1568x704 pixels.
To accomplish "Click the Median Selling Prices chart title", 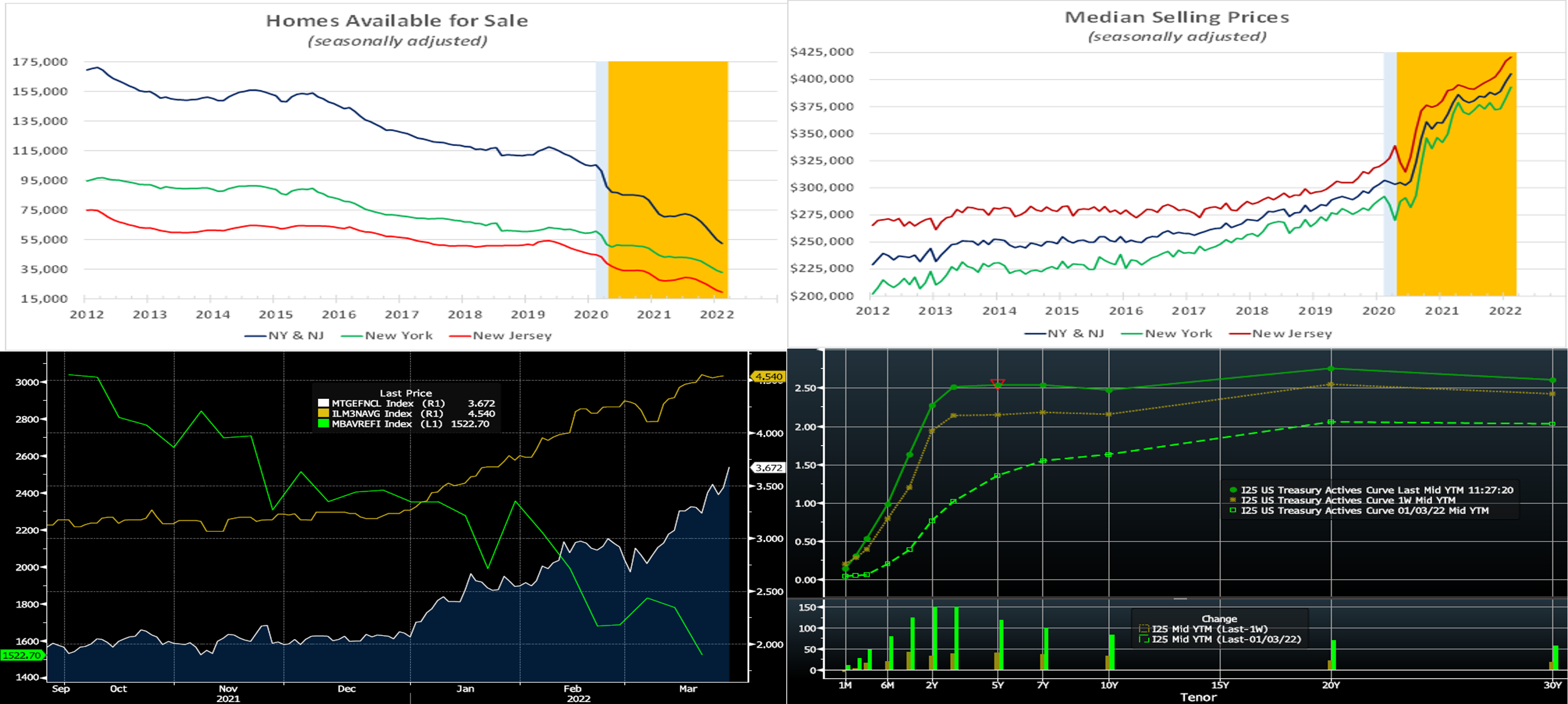I will pyautogui.click(x=1176, y=18).
